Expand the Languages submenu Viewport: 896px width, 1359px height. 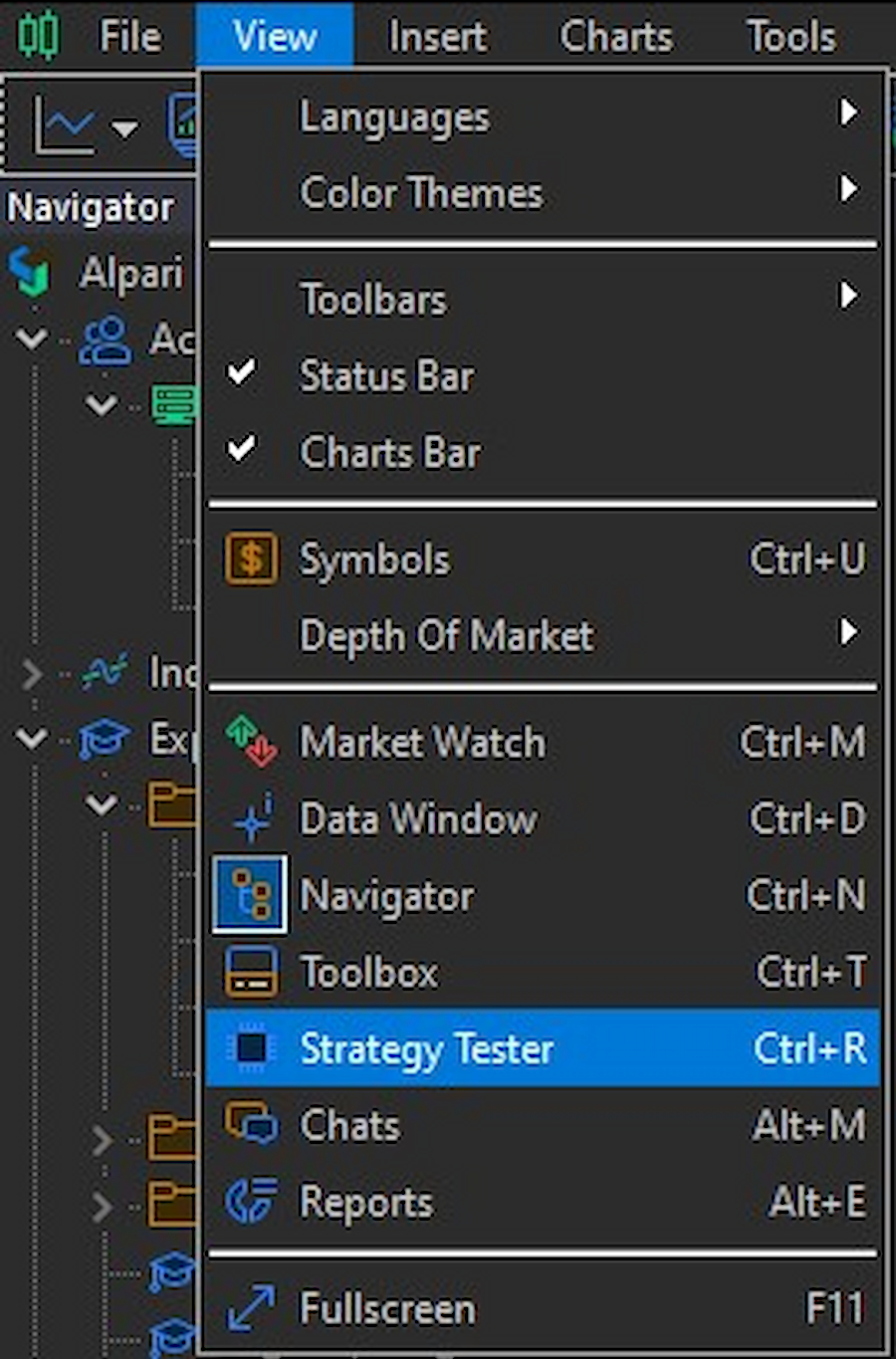pos(394,117)
